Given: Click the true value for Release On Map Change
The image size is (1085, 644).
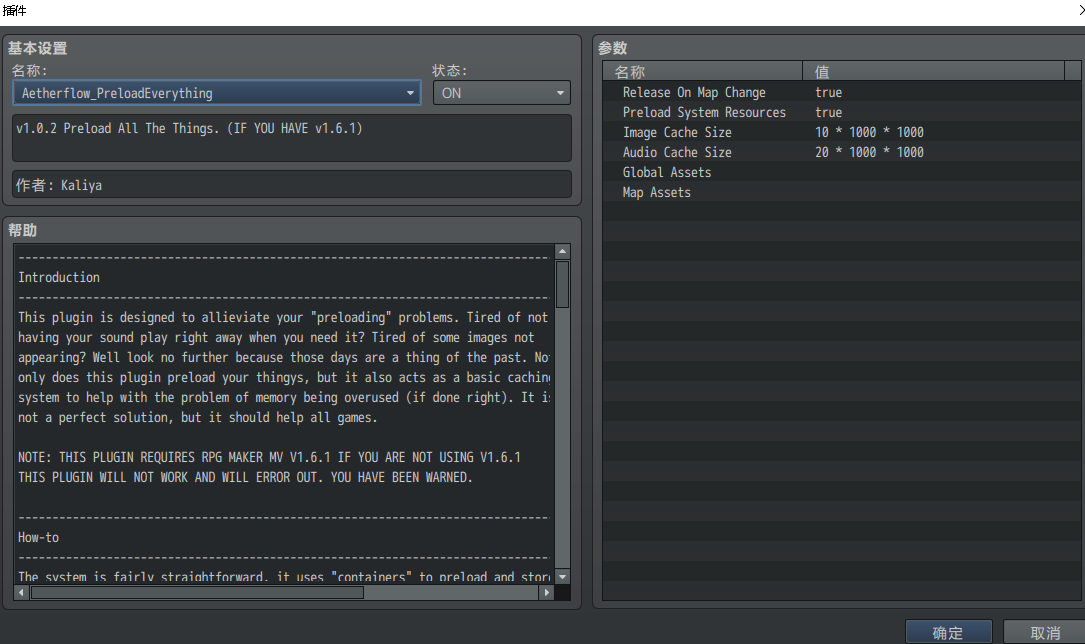Looking at the screenshot, I should [828, 92].
